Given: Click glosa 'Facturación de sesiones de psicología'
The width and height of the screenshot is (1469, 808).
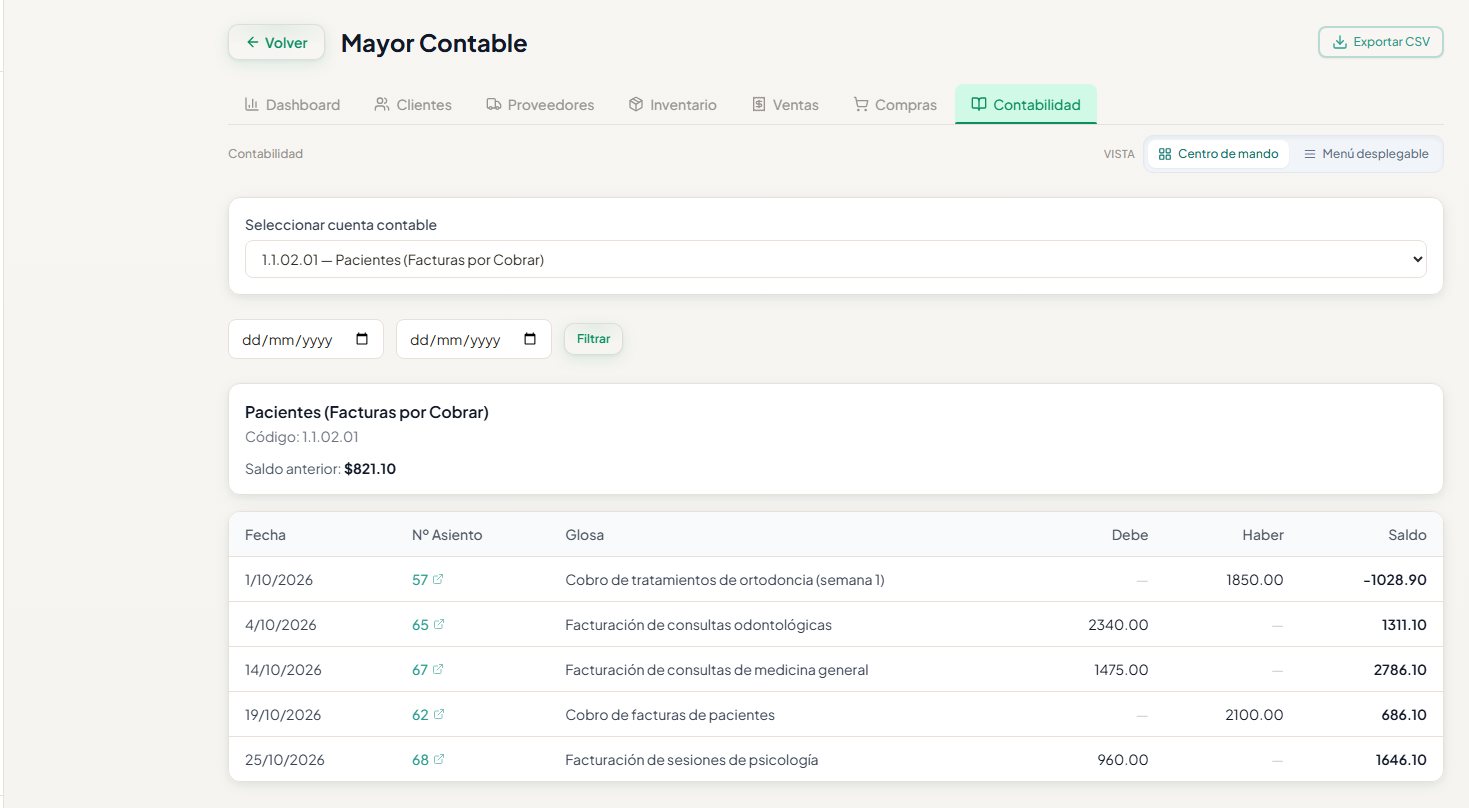Looking at the screenshot, I should pyautogui.click(x=692, y=759).
